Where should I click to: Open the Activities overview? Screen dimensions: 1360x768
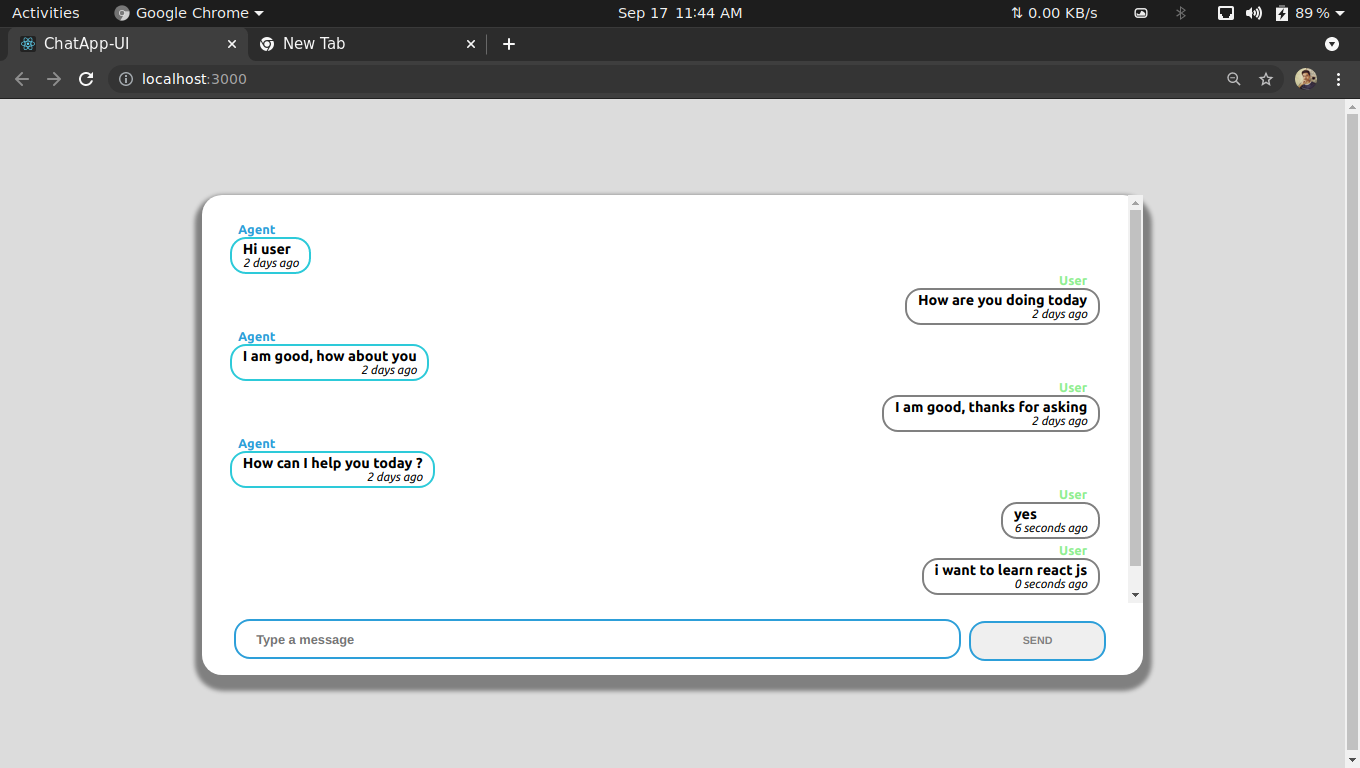click(46, 13)
